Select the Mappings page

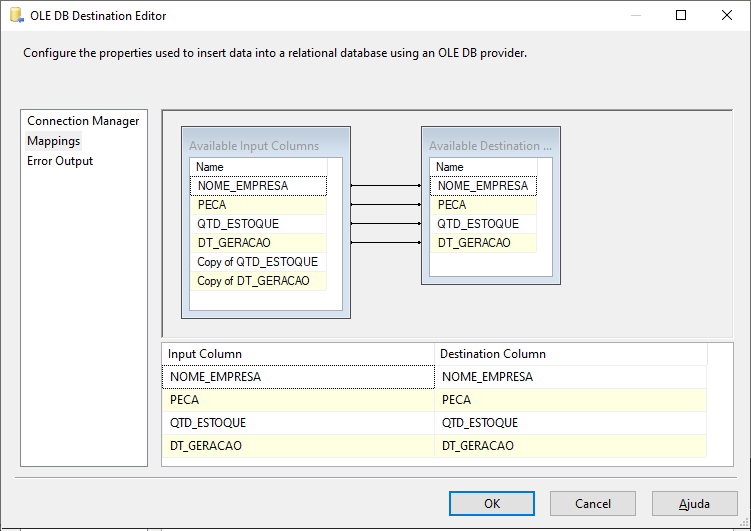point(54,141)
